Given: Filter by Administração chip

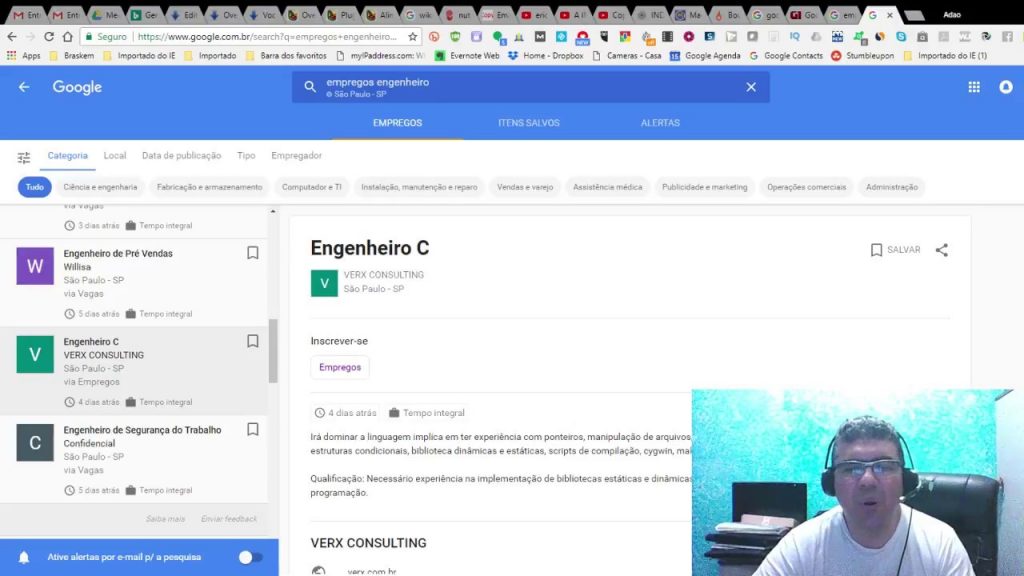Looking at the screenshot, I should pos(892,187).
